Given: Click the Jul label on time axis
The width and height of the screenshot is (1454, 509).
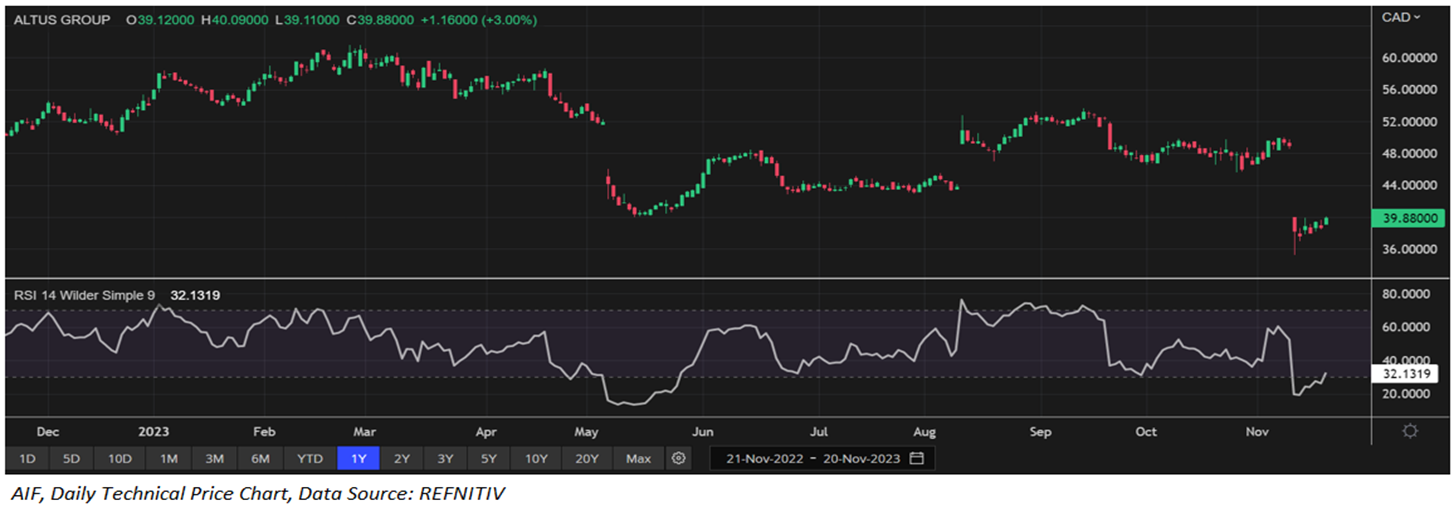Looking at the screenshot, I should pos(817,432).
